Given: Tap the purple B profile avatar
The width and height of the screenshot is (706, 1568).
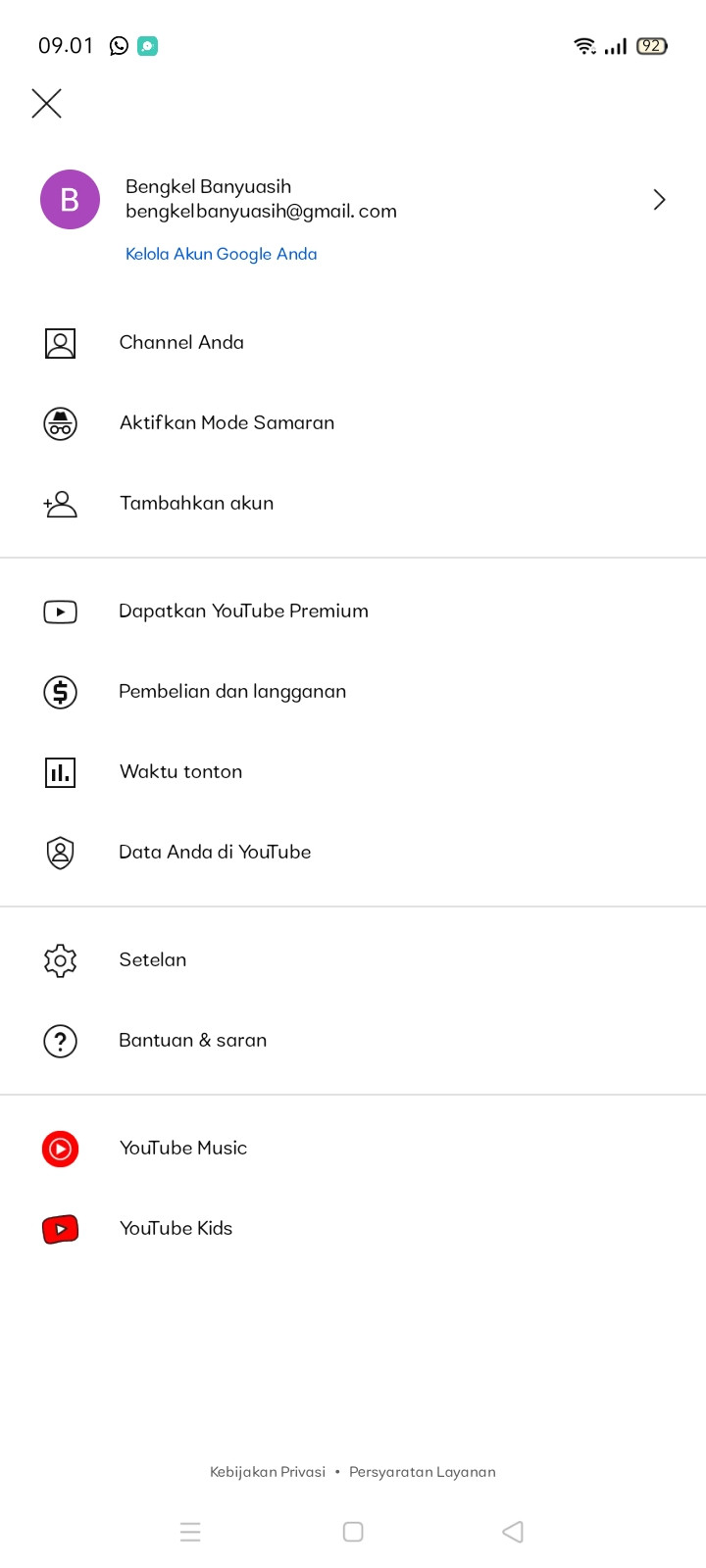Looking at the screenshot, I should tap(70, 199).
